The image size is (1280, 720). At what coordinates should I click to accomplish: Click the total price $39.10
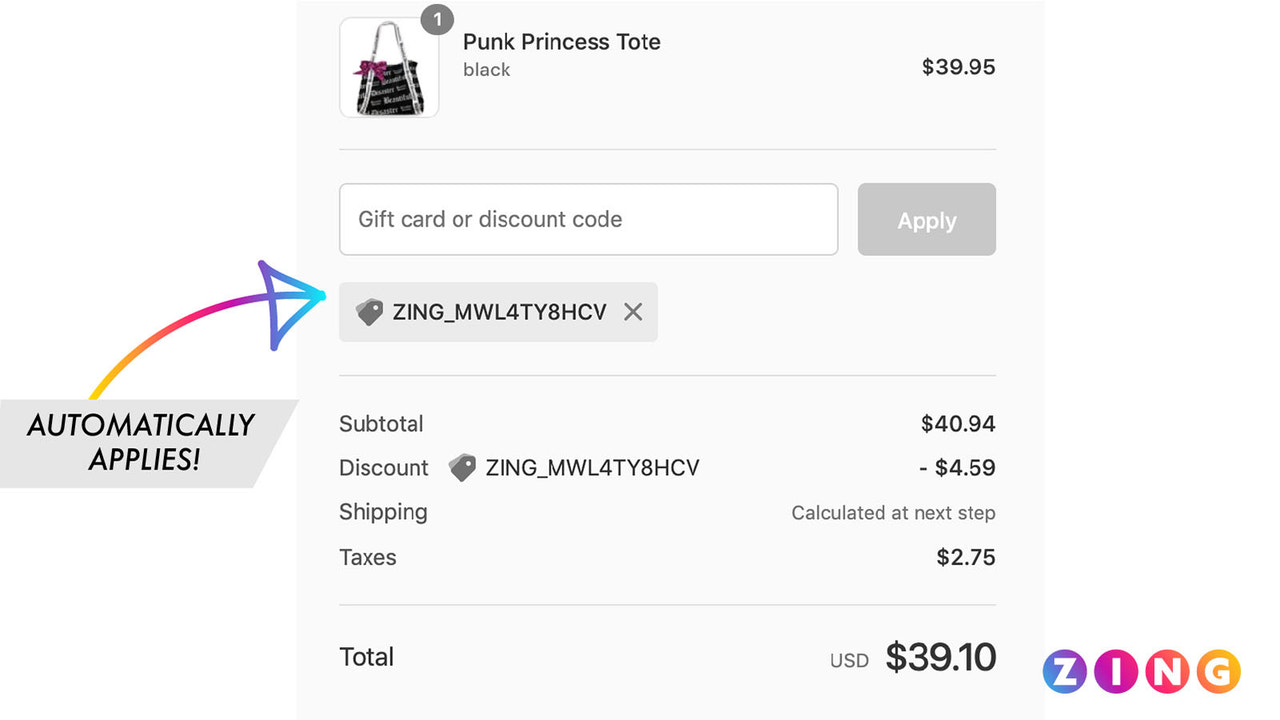940,657
